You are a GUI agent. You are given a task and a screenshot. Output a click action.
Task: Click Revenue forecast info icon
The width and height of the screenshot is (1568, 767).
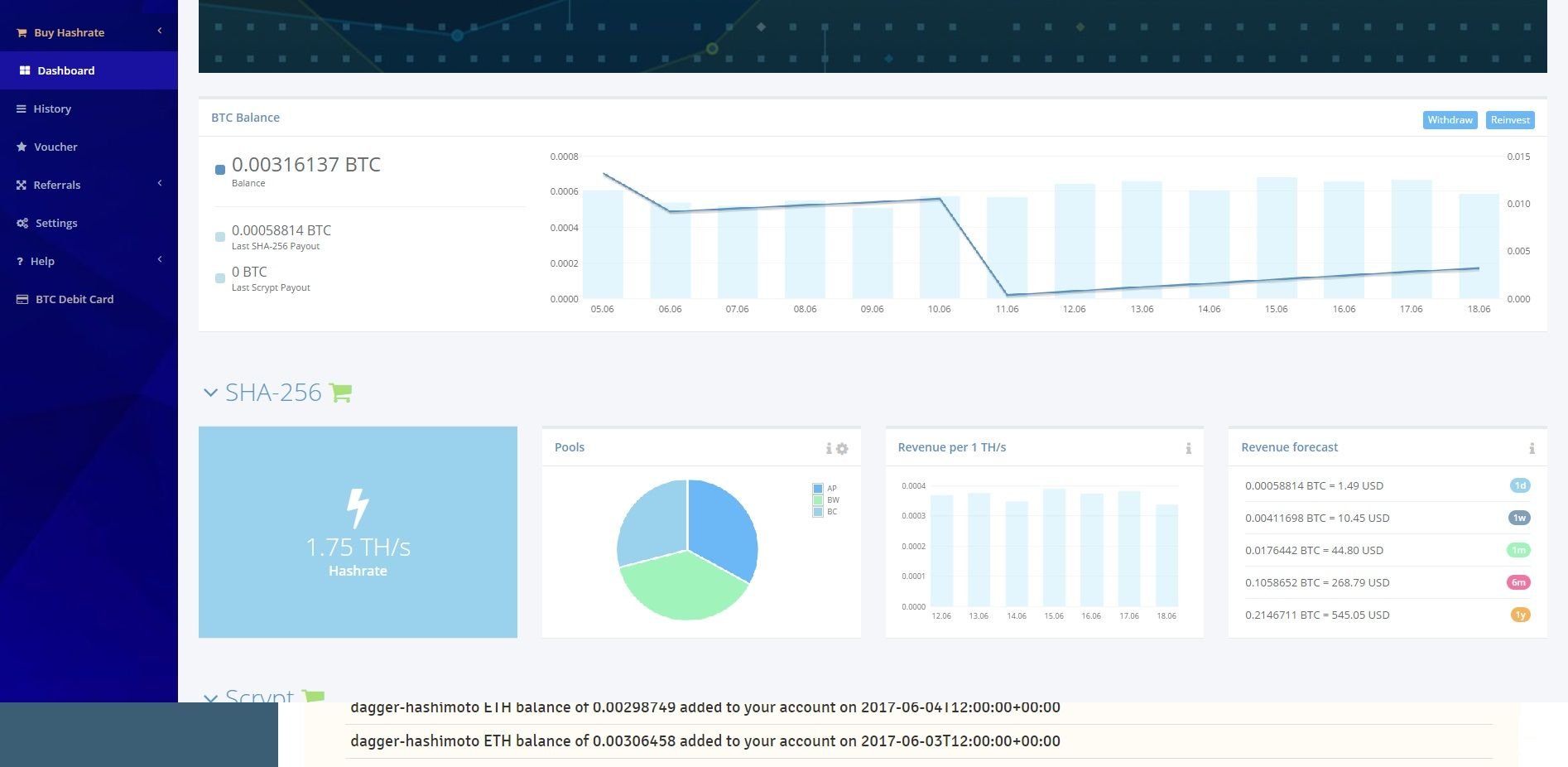[x=1532, y=448]
